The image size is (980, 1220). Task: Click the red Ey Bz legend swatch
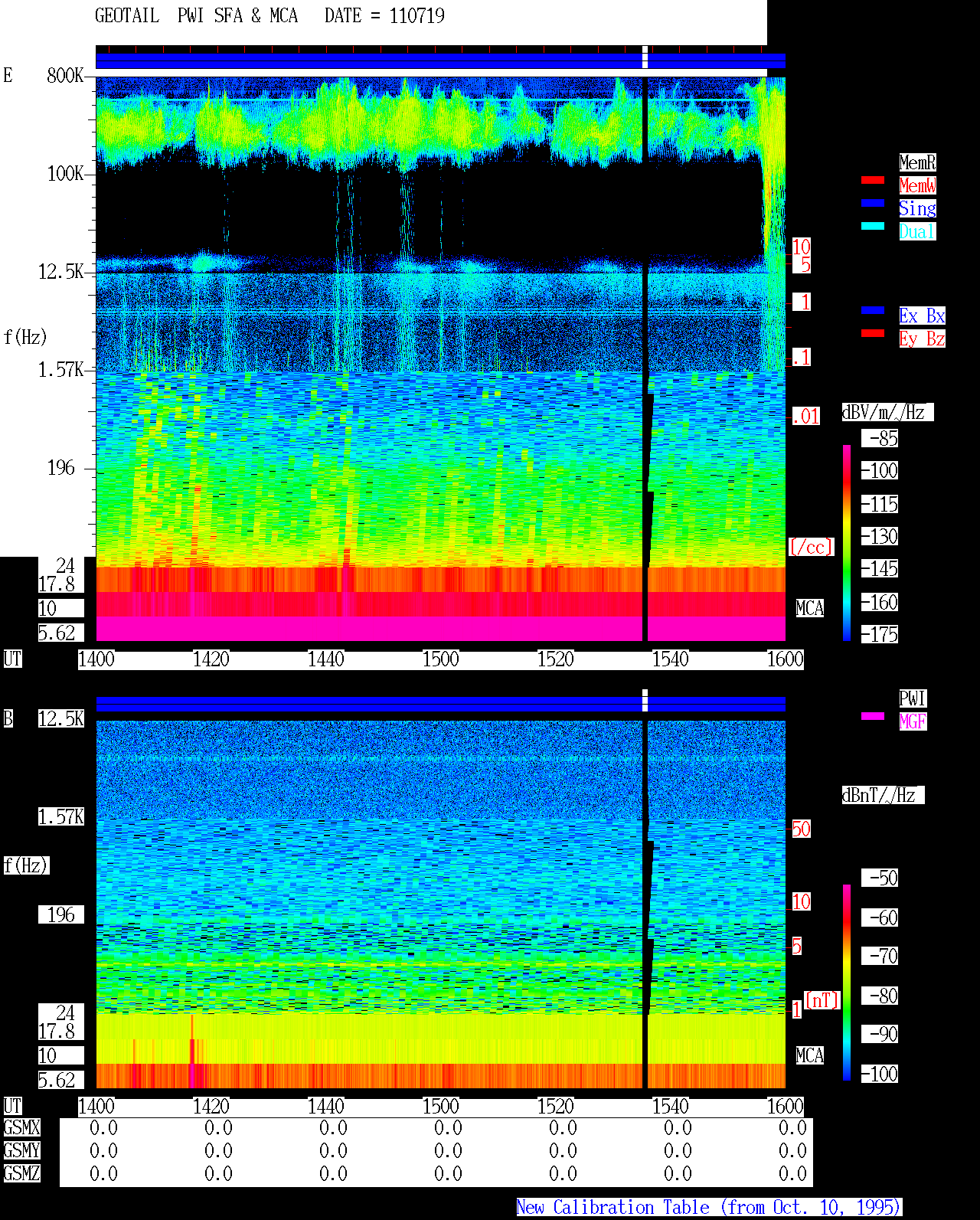(x=873, y=333)
